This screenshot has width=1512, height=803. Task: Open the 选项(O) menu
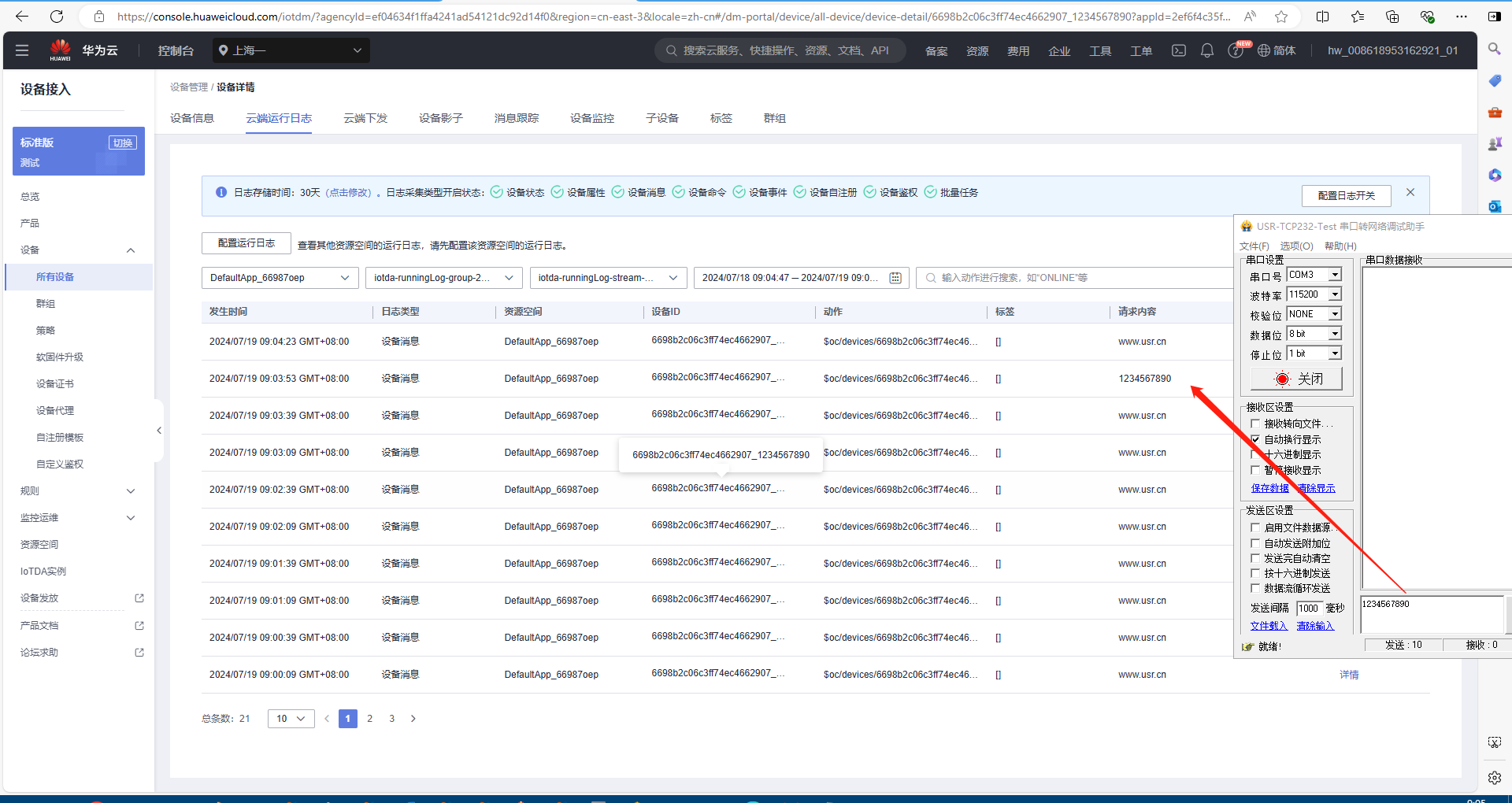(x=1296, y=246)
